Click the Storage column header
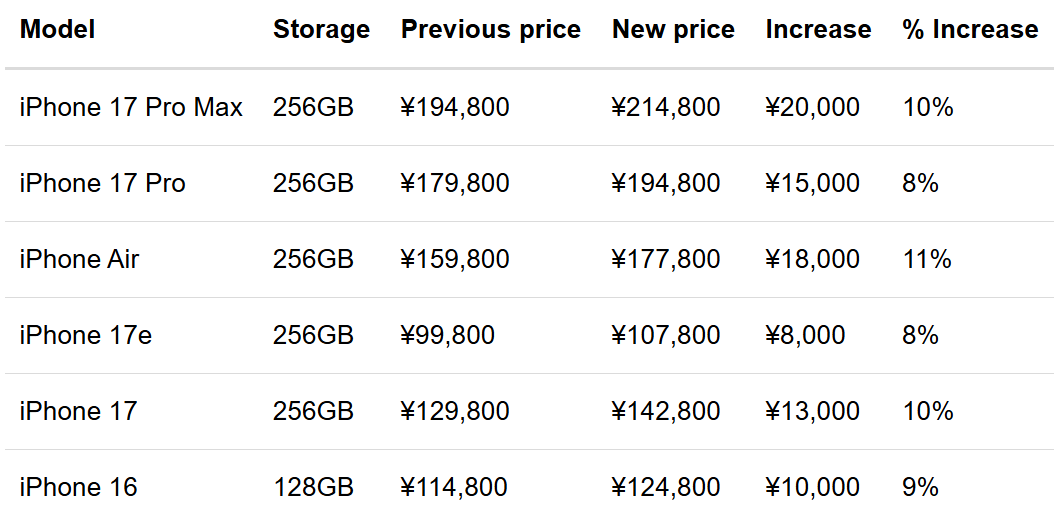 (322, 29)
